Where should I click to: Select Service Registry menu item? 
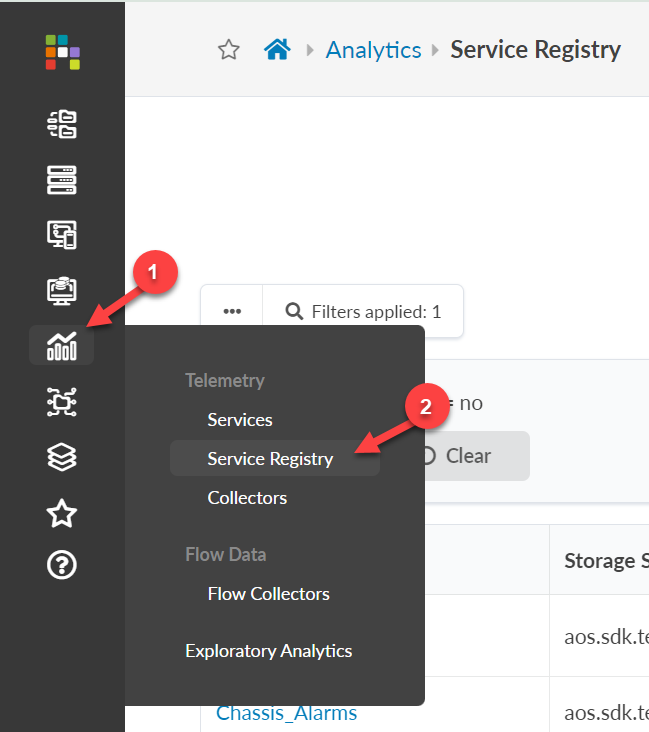coord(270,459)
